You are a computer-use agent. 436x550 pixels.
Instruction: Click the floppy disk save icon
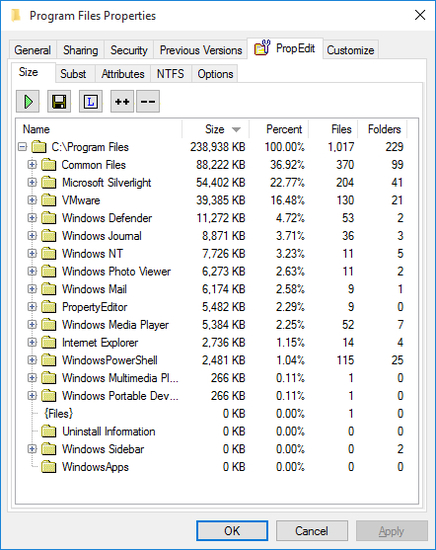(x=59, y=102)
